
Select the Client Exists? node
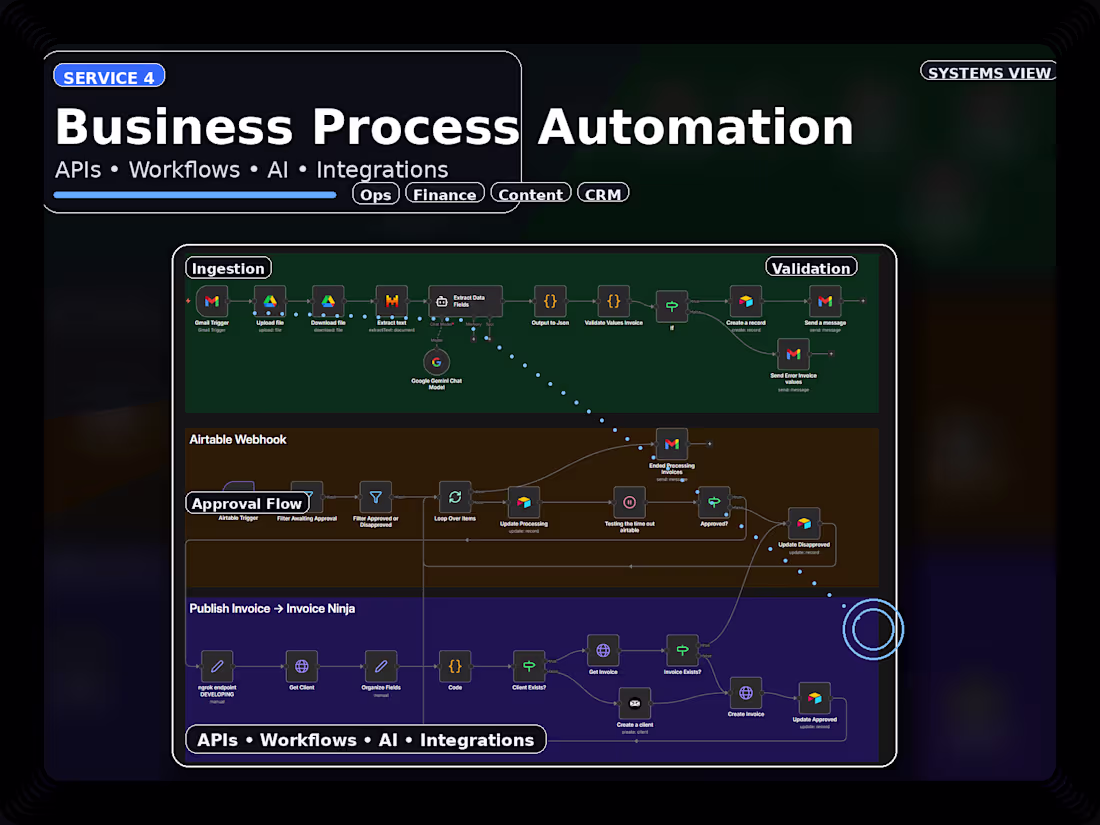529,666
